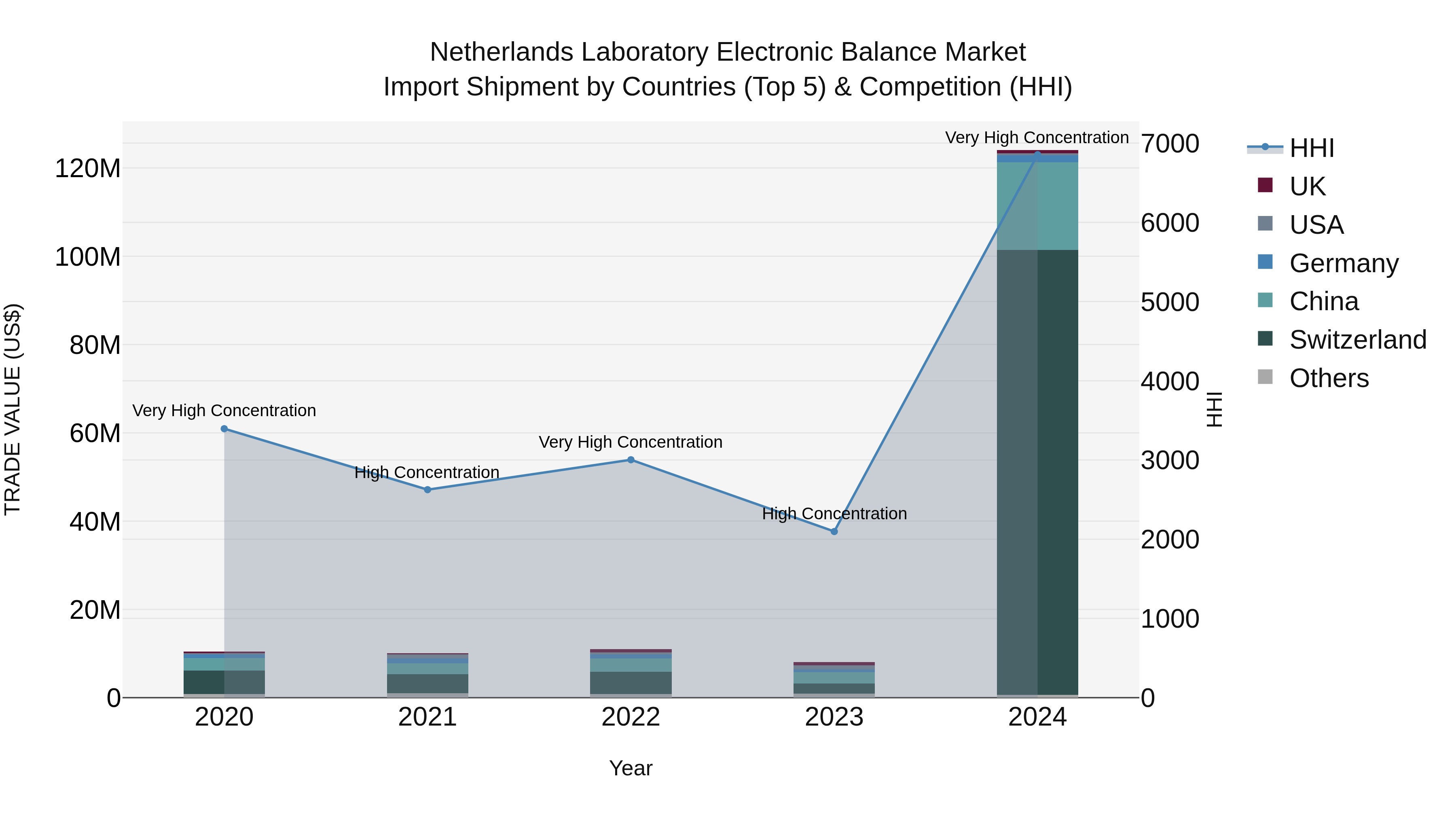Click the 3000 HHI axis tick label
Image resolution: width=1456 pixels, height=819 pixels.
[x=1169, y=460]
